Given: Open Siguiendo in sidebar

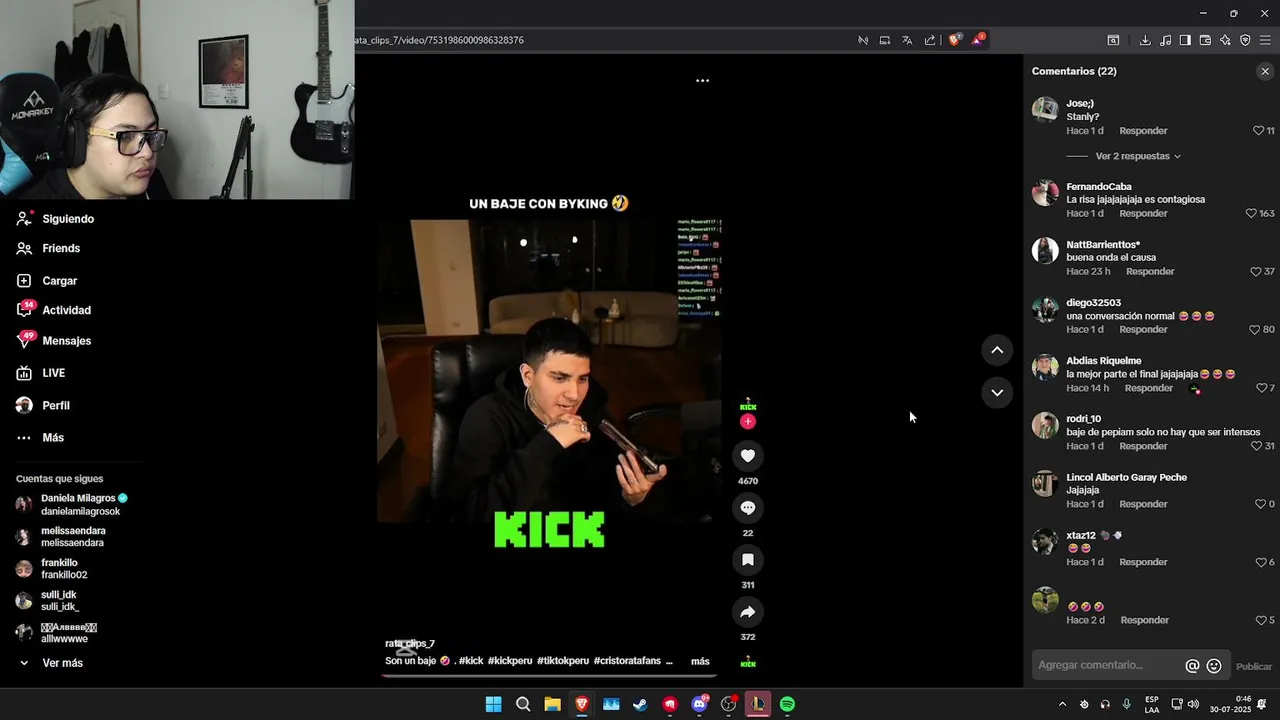Looking at the screenshot, I should pyautogui.click(x=68, y=219).
